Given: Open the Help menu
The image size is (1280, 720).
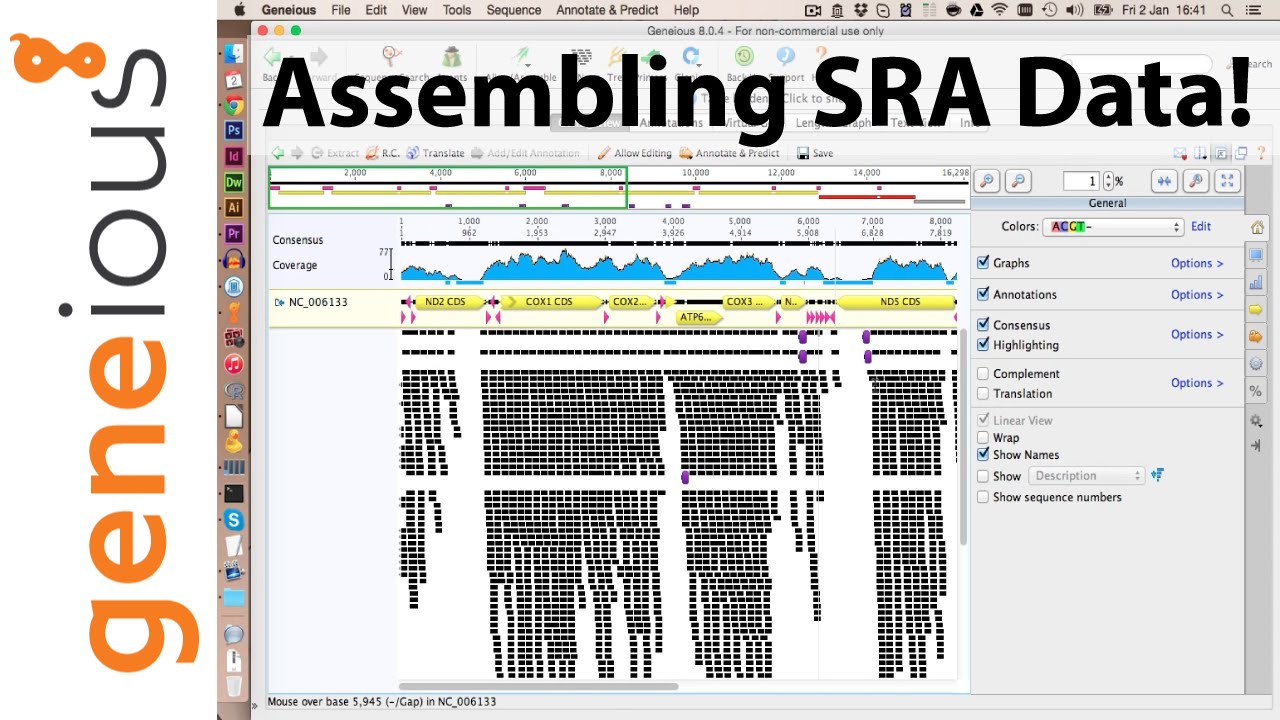Looking at the screenshot, I should click(x=686, y=10).
